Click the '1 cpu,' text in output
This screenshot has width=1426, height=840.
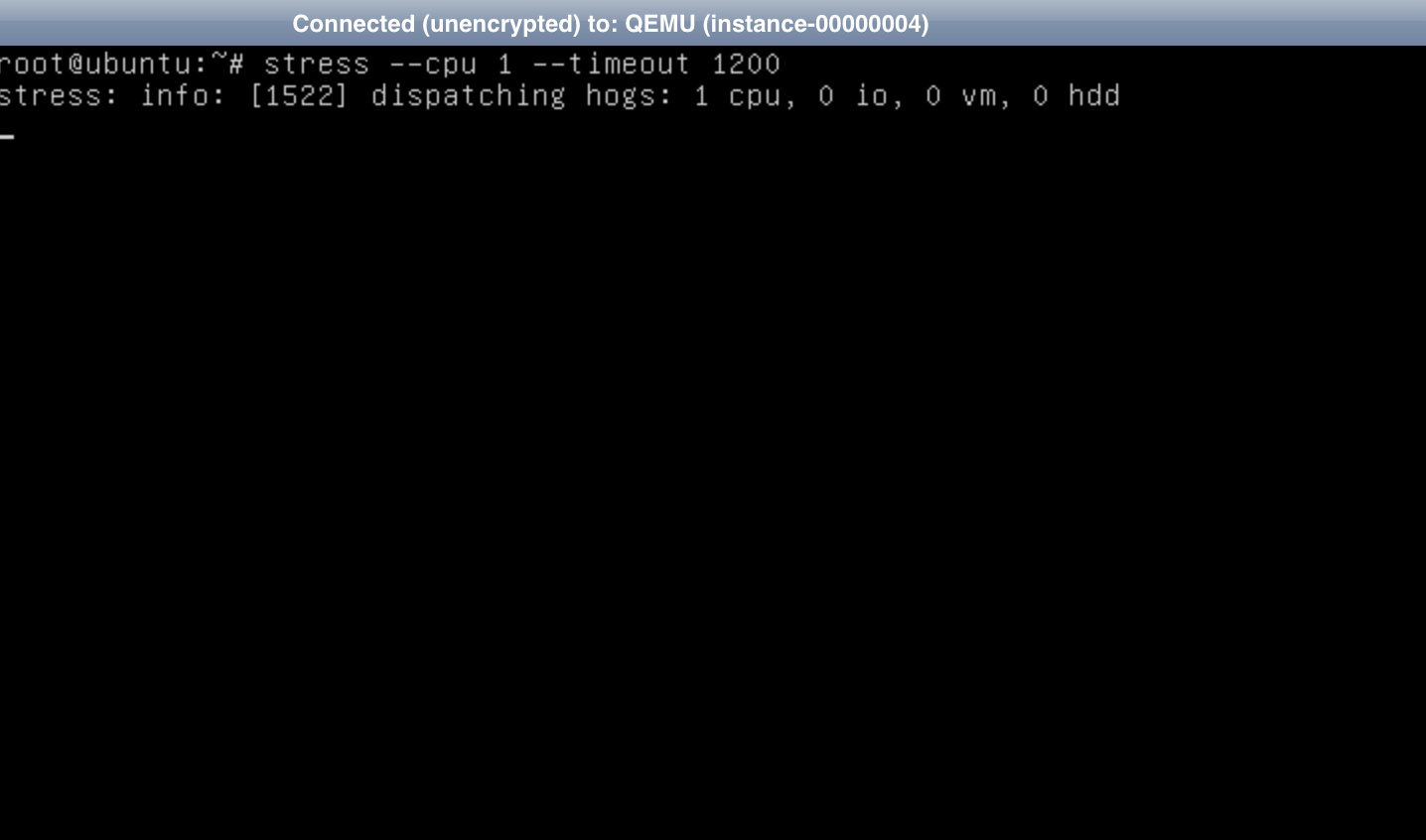(746, 96)
